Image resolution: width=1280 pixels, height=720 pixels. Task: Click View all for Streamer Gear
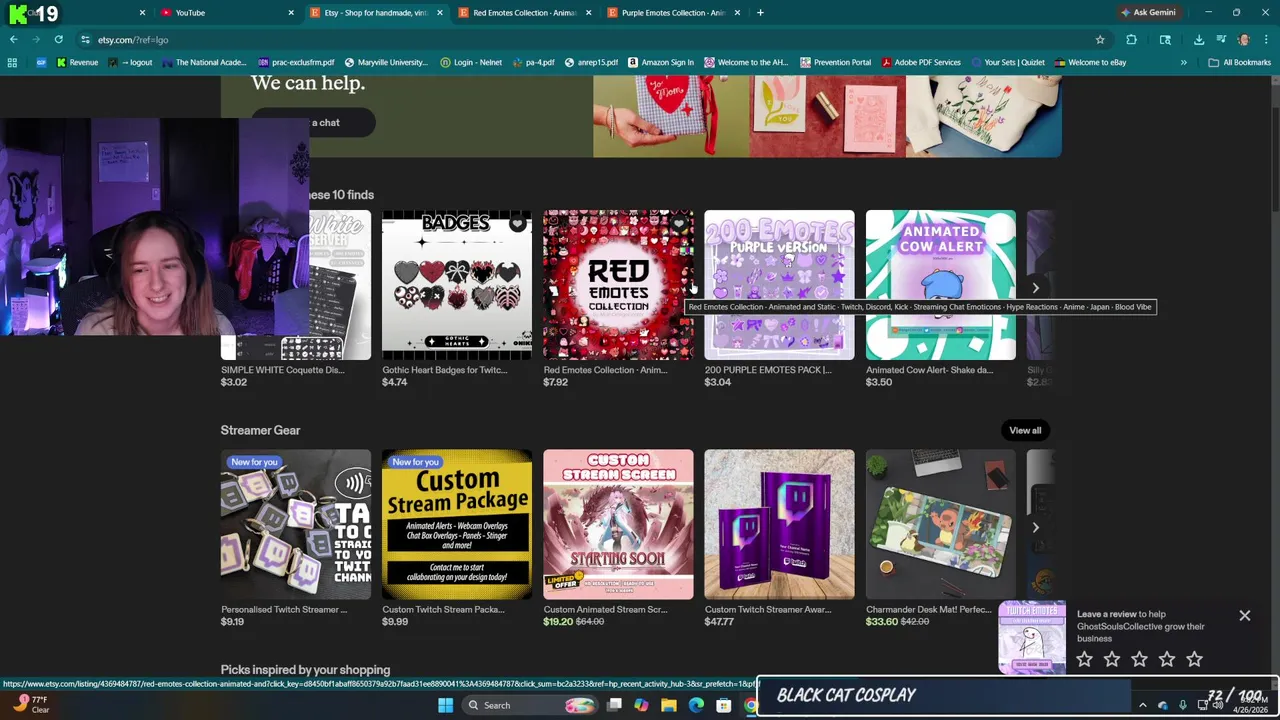1025,430
